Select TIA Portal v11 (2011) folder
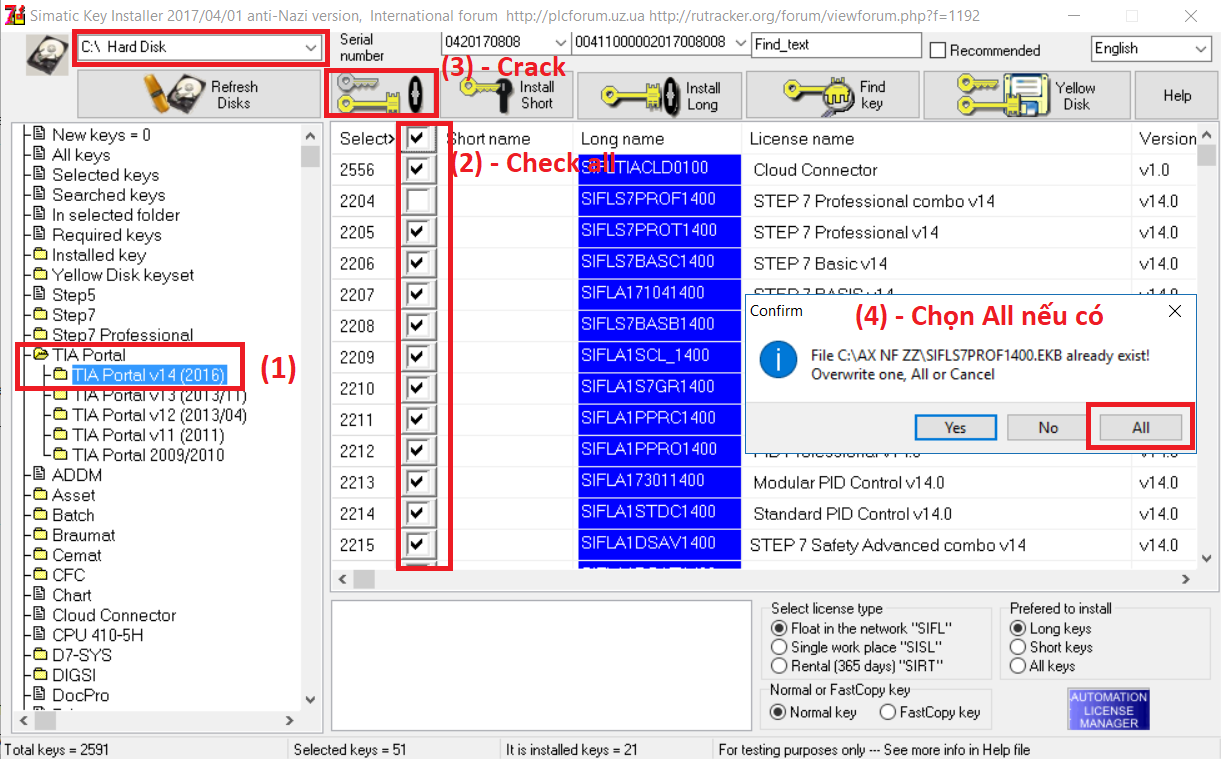 pos(148,435)
